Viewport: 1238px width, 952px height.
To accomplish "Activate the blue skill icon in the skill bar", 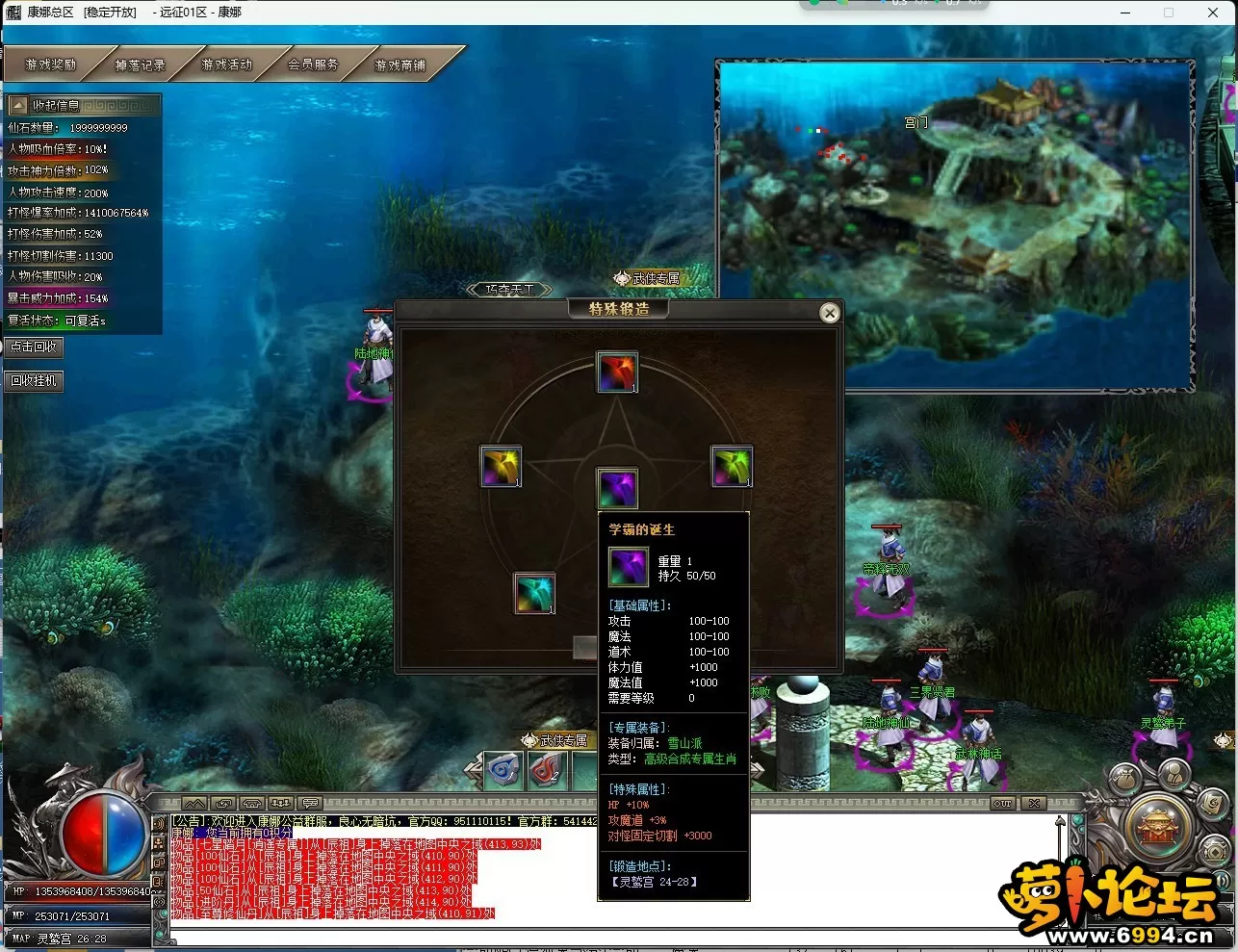I will pyautogui.click(x=503, y=770).
